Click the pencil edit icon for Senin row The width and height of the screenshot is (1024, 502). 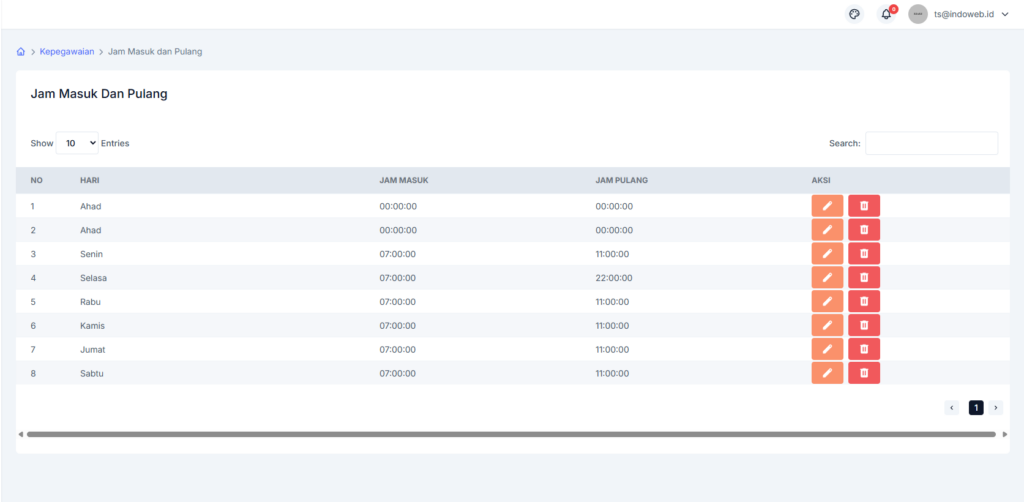pyautogui.click(x=827, y=254)
